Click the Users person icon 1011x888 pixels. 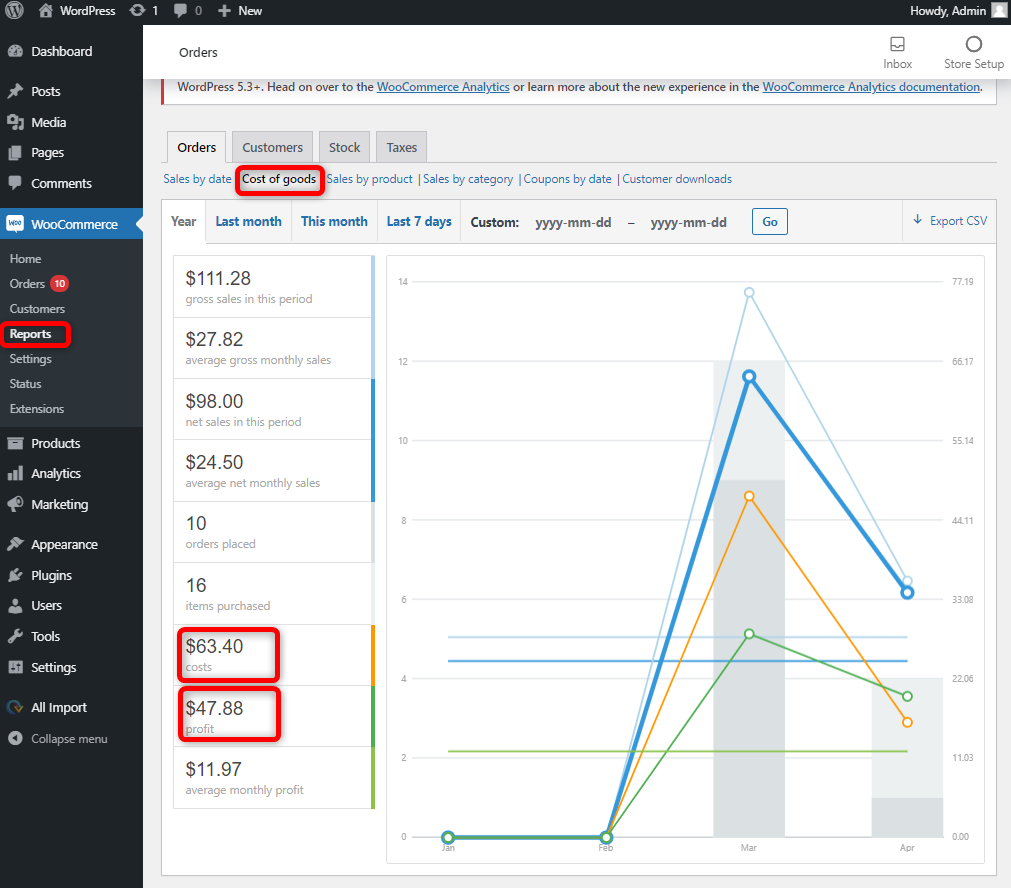15,606
